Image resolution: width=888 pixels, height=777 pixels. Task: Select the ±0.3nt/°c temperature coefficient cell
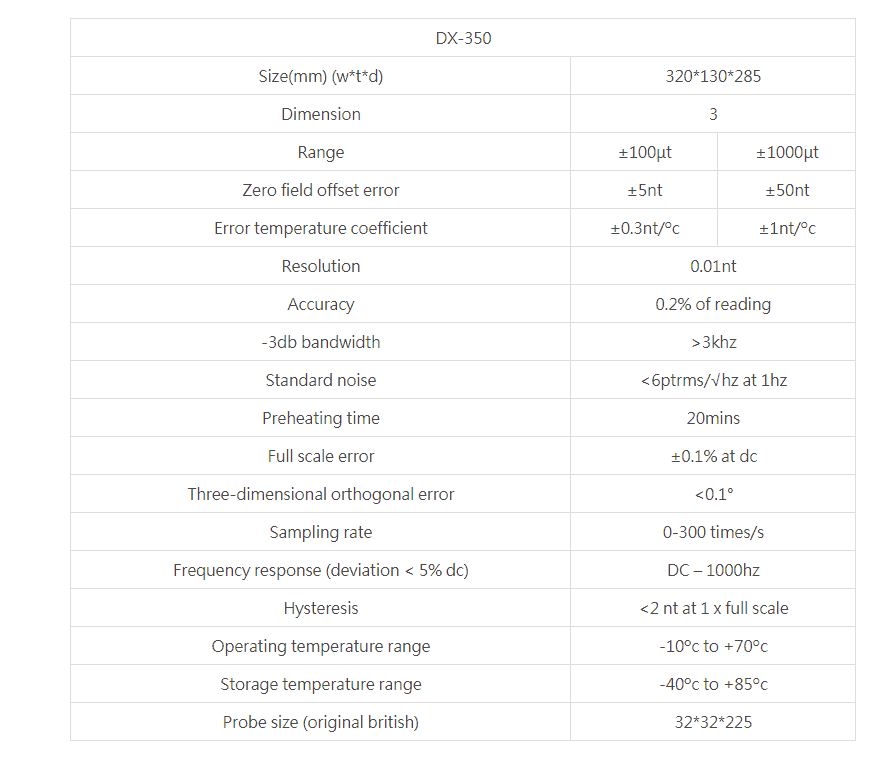(x=644, y=228)
